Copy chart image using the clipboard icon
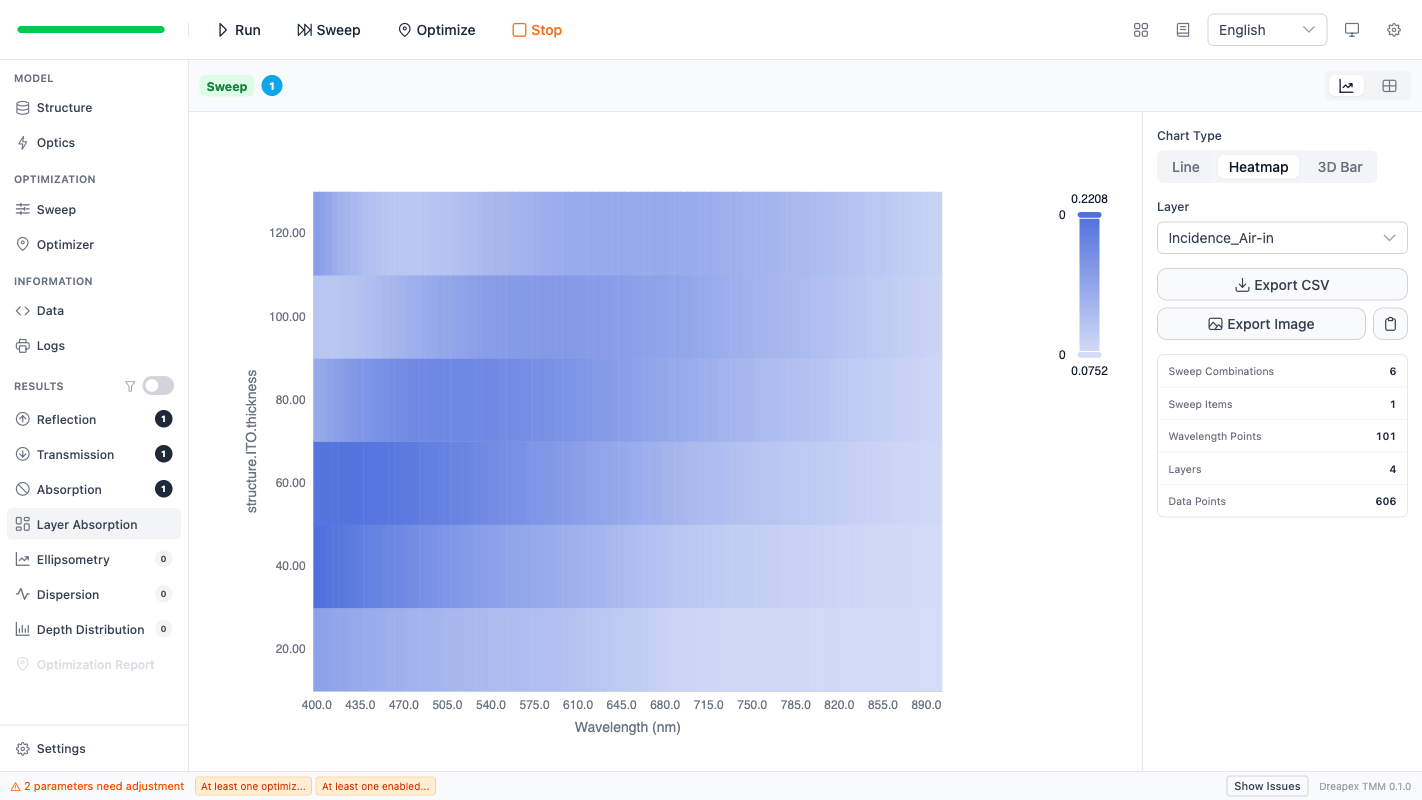Image resolution: width=1422 pixels, height=800 pixels. click(1390, 323)
